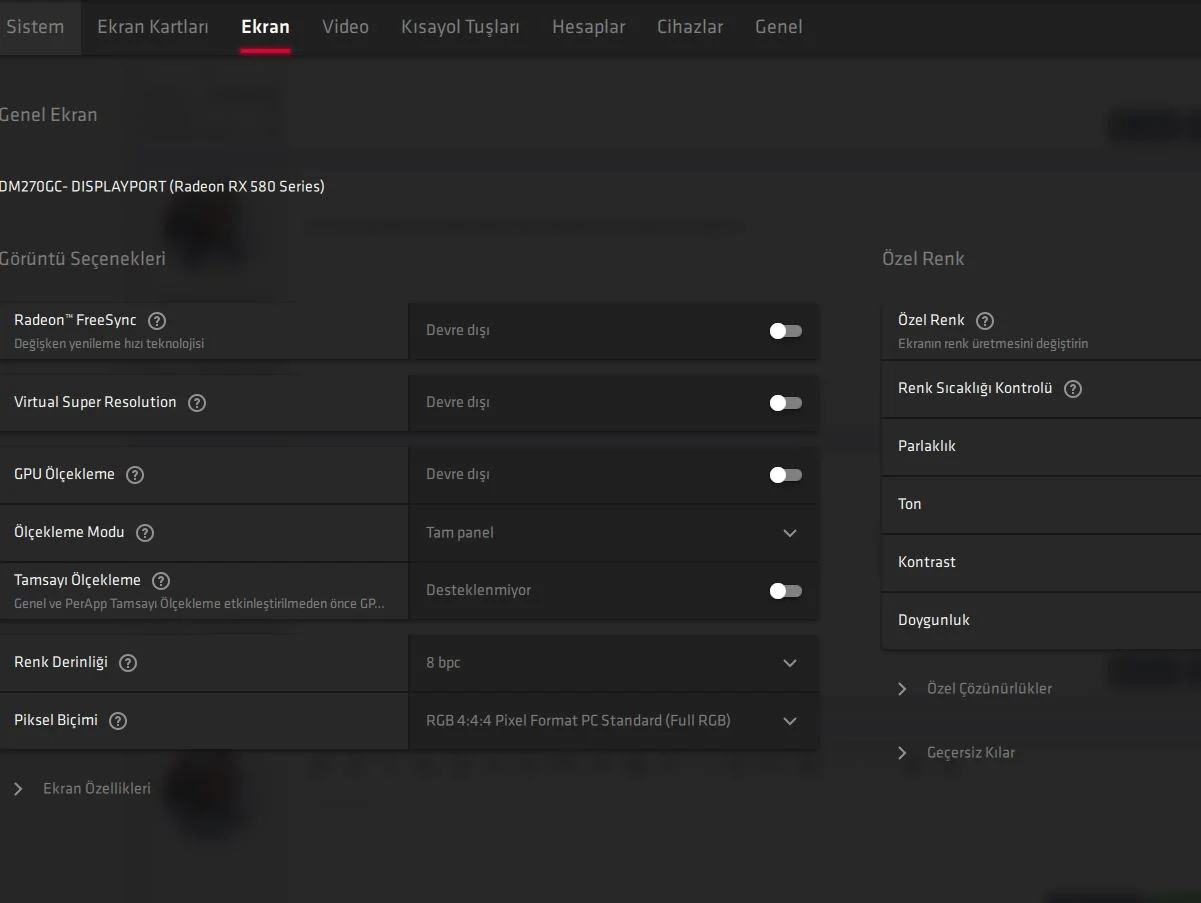Click the Renk Sıcaklığı Kontrolü help icon
The image size is (1201, 903).
(x=1072, y=389)
